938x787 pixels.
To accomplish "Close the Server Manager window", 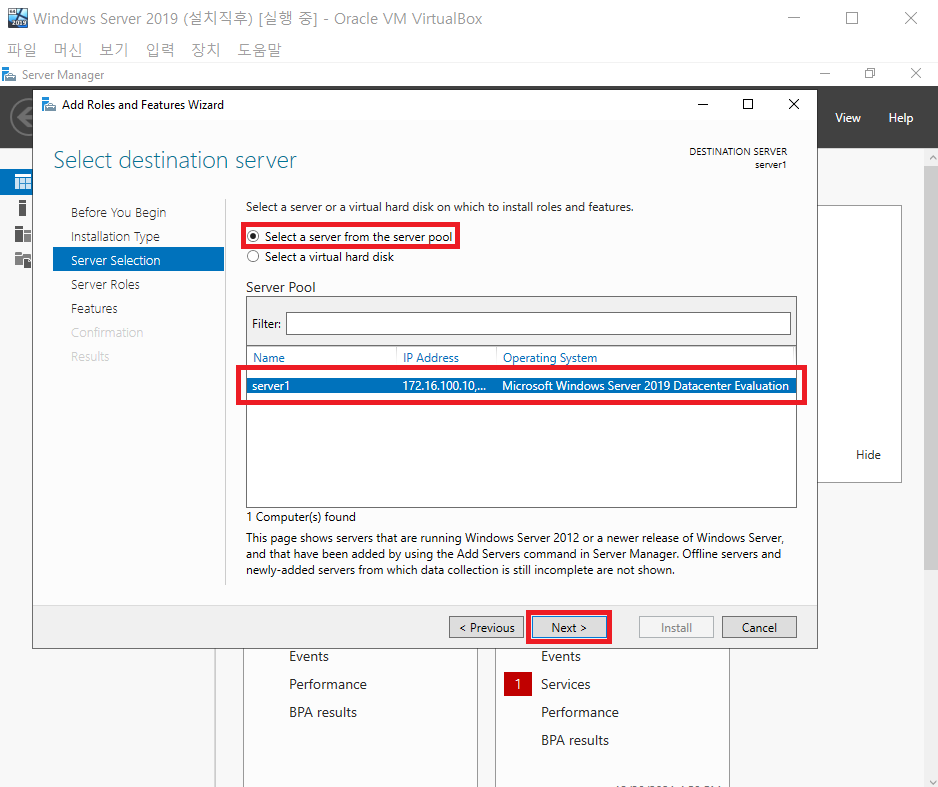I will (x=915, y=74).
